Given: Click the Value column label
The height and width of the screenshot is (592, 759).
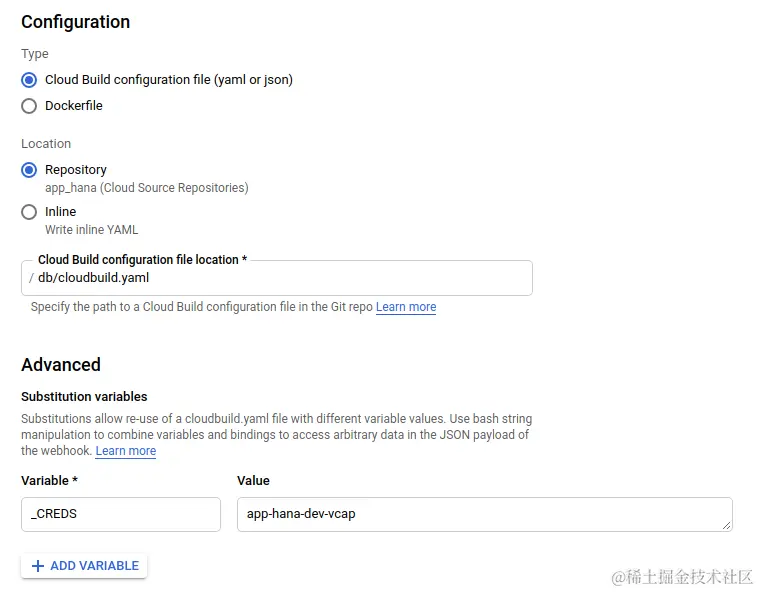Looking at the screenshot, I should [x=253, y=481].
